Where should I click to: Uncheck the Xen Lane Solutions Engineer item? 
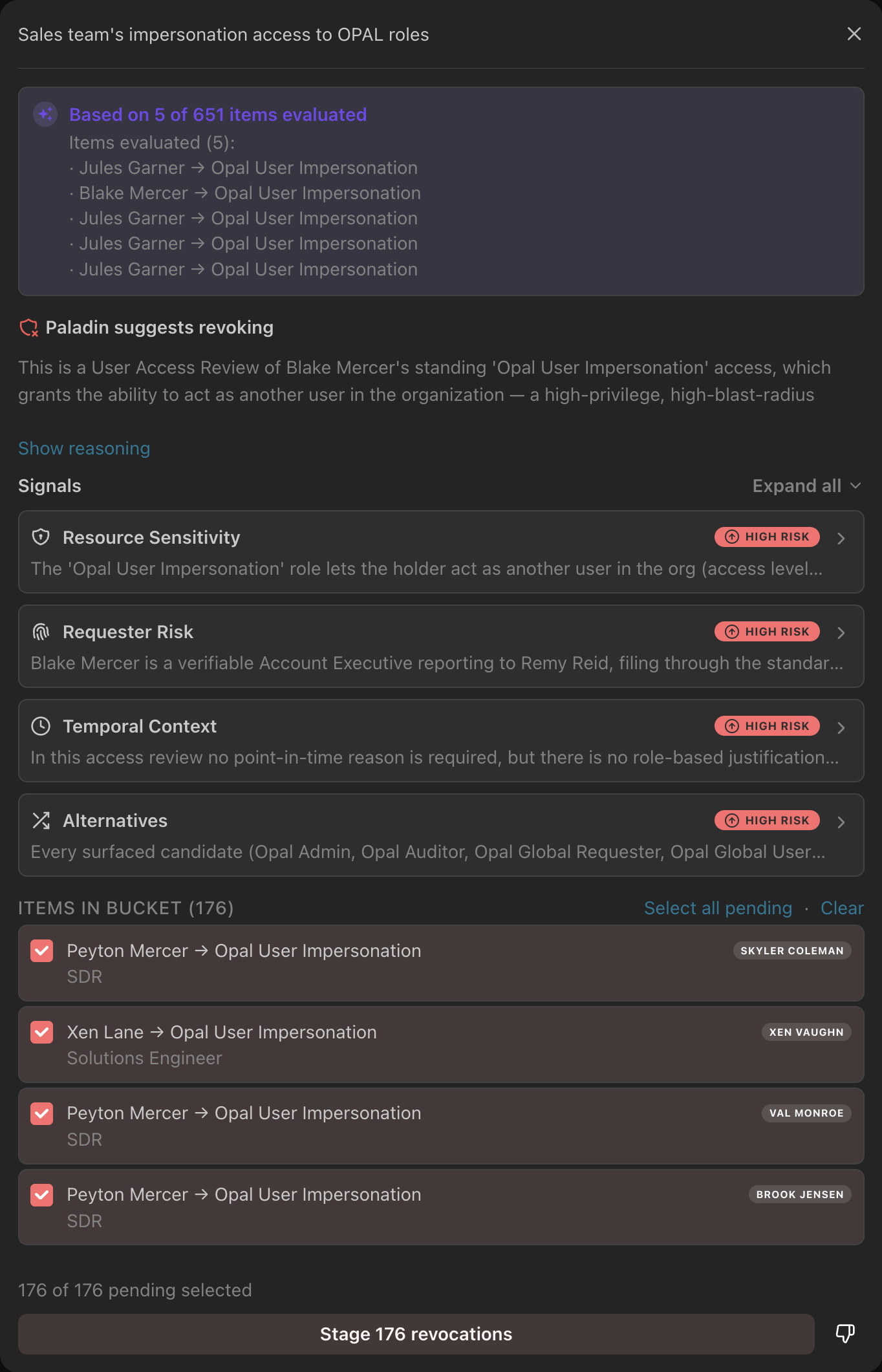click(42, 1032)
